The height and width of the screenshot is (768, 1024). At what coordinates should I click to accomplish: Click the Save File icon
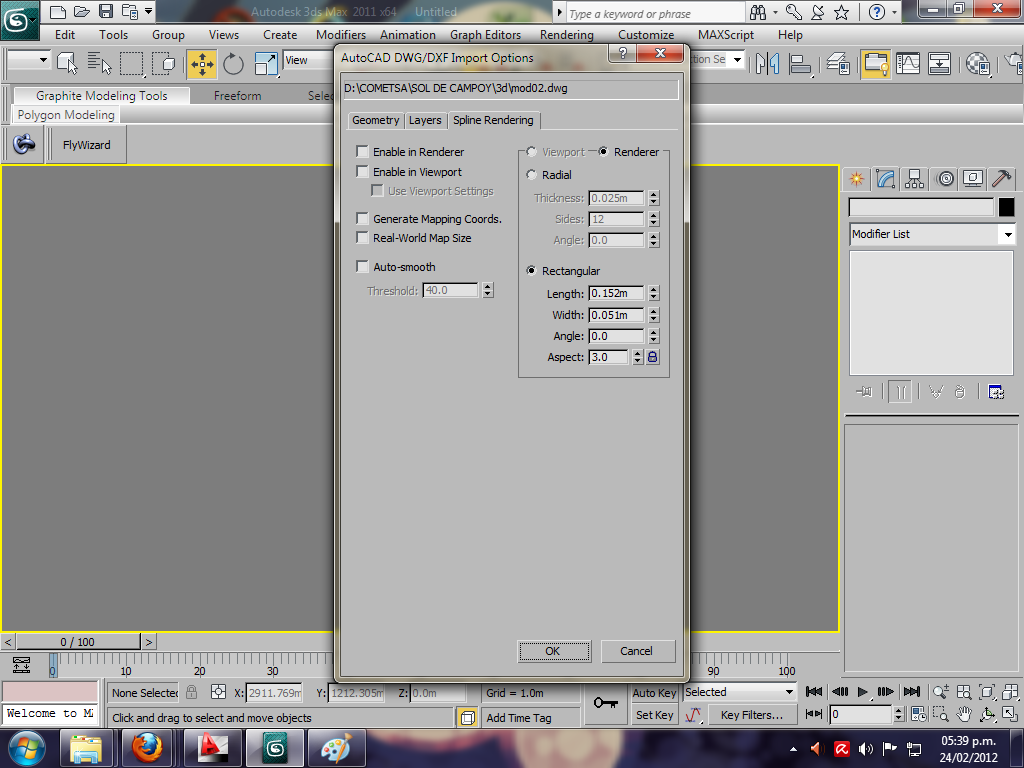(106, 11)
